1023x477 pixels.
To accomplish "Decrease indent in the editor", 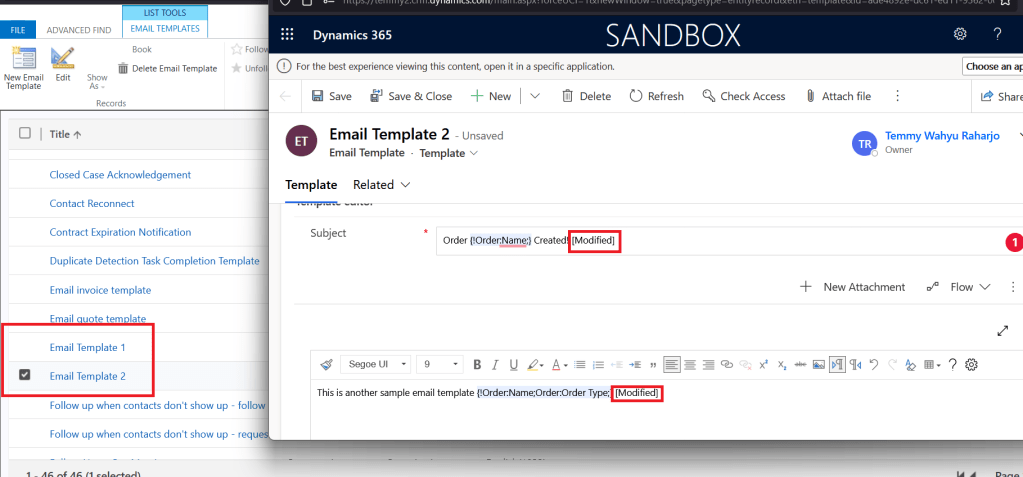I will pos(617,364).
